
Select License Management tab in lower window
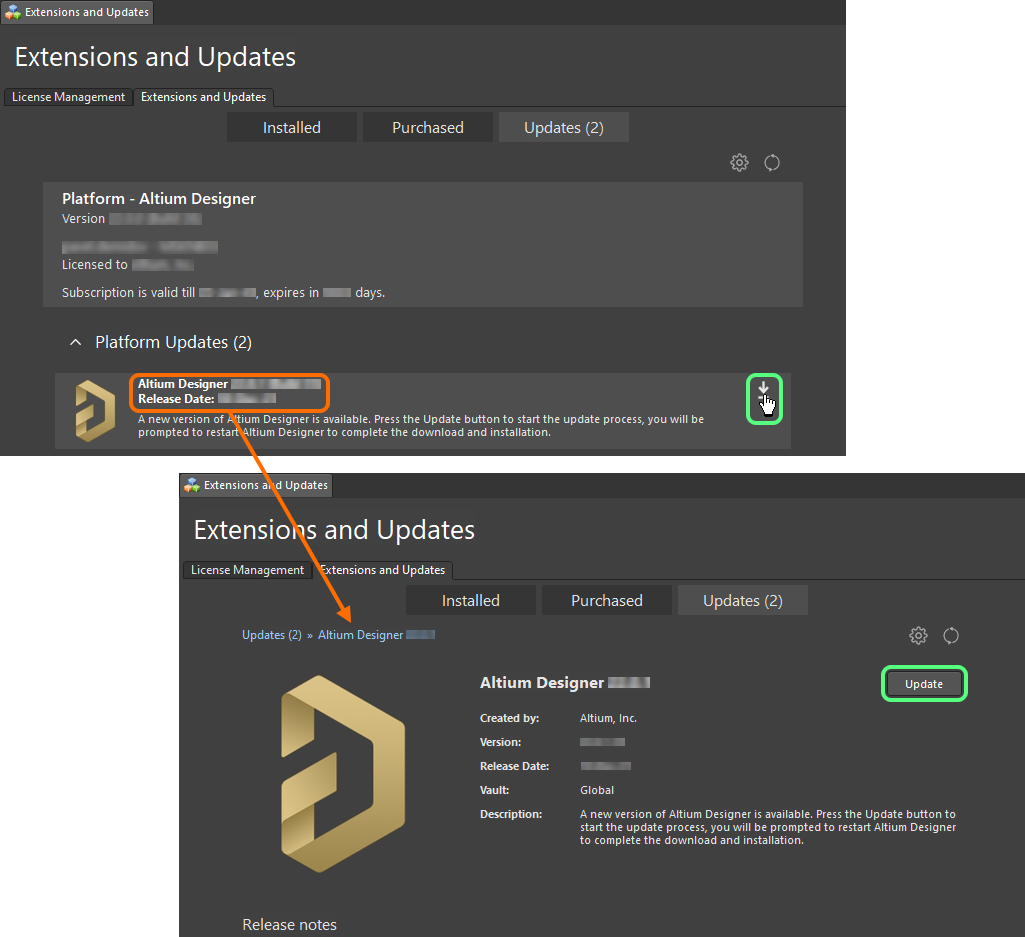[247, 570]
